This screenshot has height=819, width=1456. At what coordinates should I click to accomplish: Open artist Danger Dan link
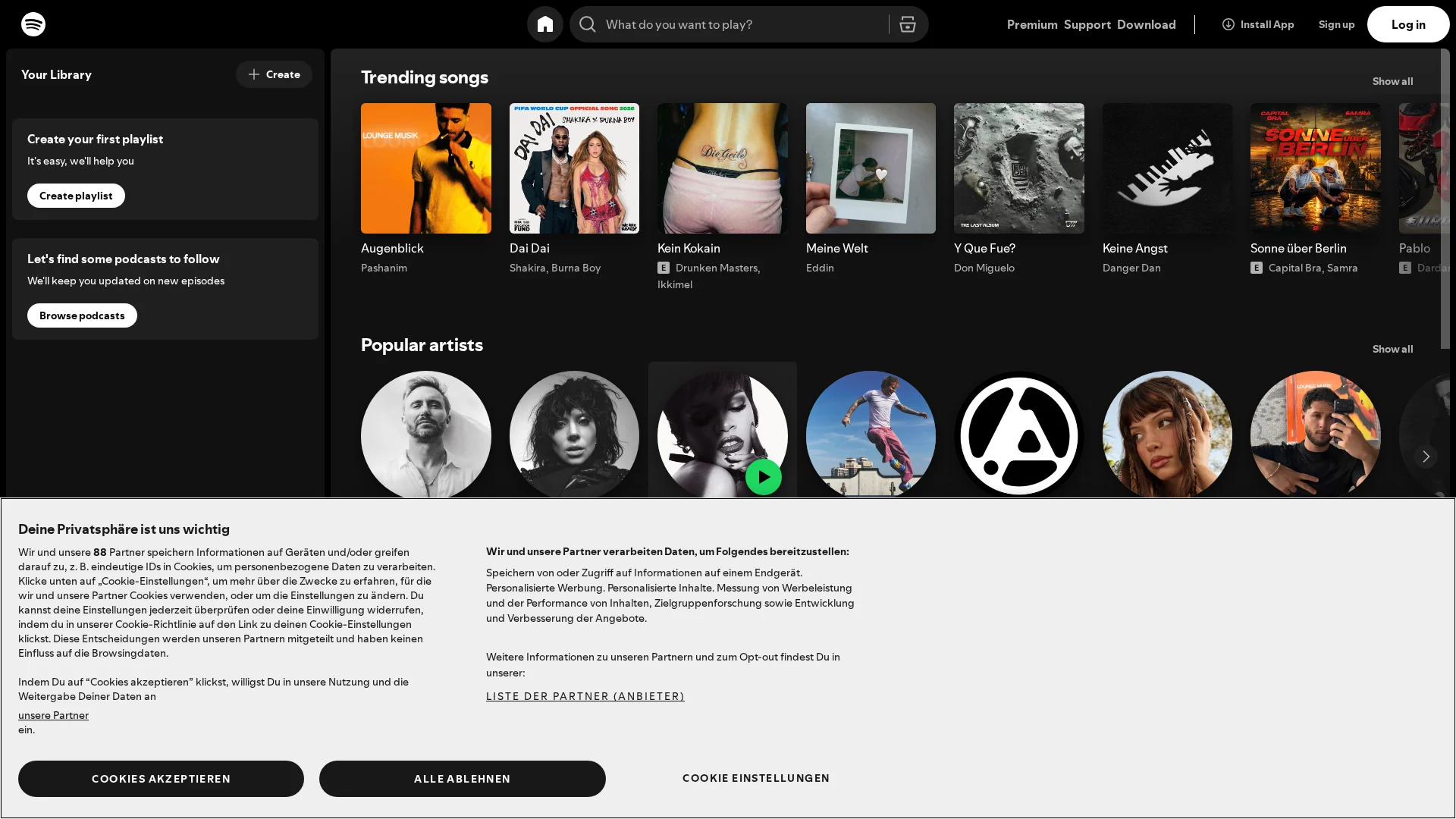coord(1131,268)
